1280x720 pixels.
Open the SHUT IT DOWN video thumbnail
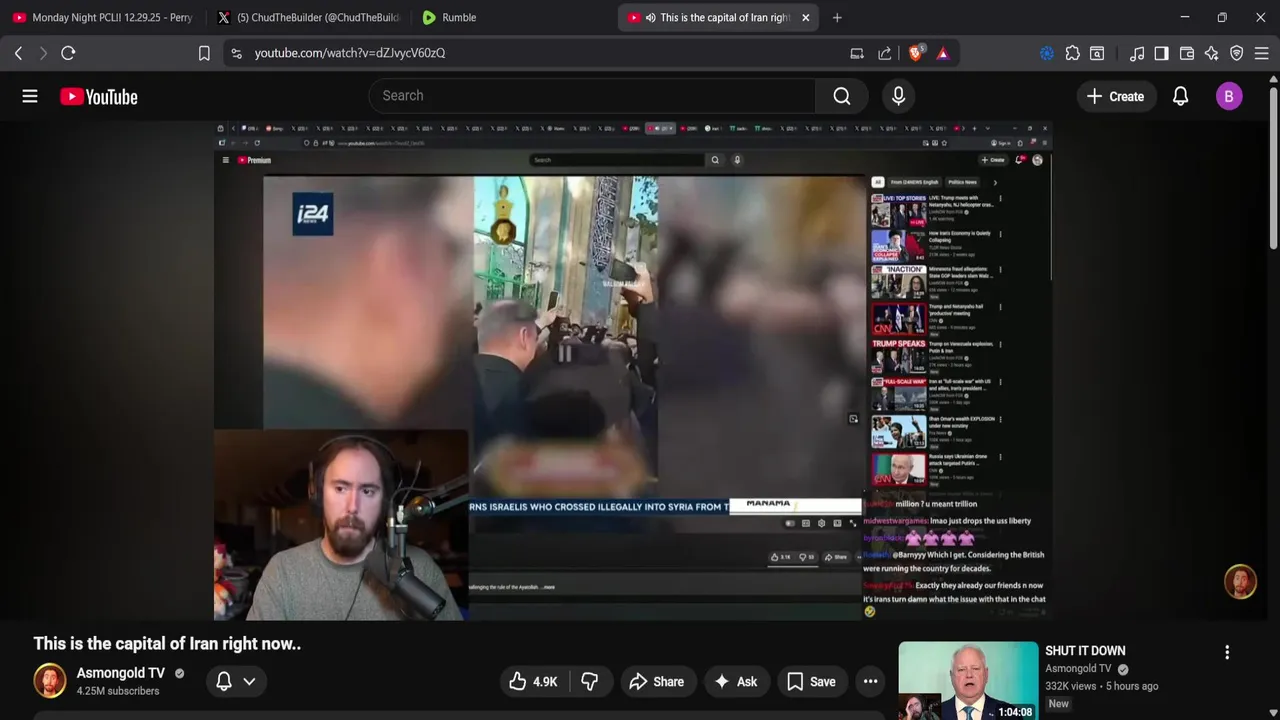pos(968,680)
